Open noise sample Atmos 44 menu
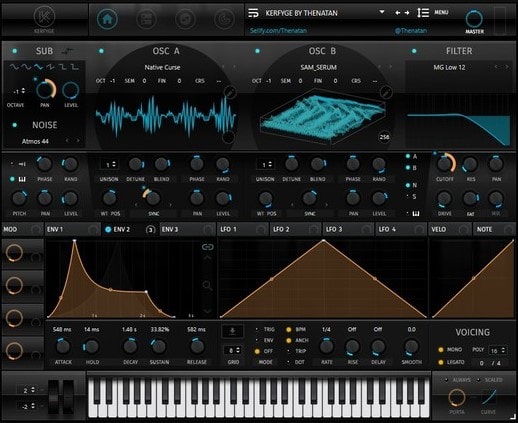 35,141
